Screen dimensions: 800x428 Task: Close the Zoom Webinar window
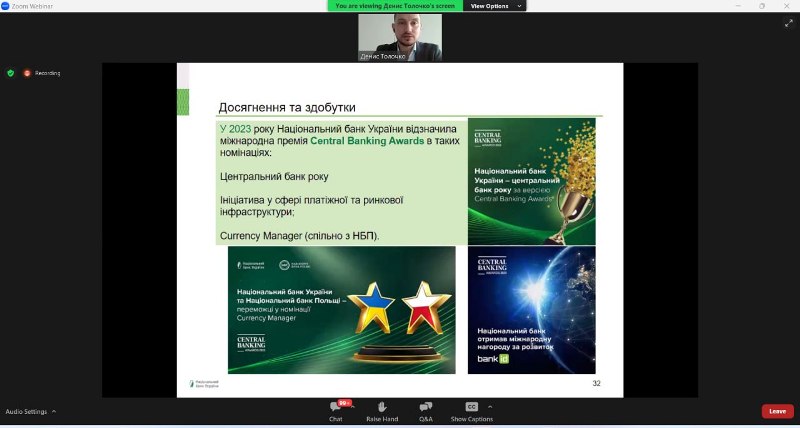click(x=786, y=6)
